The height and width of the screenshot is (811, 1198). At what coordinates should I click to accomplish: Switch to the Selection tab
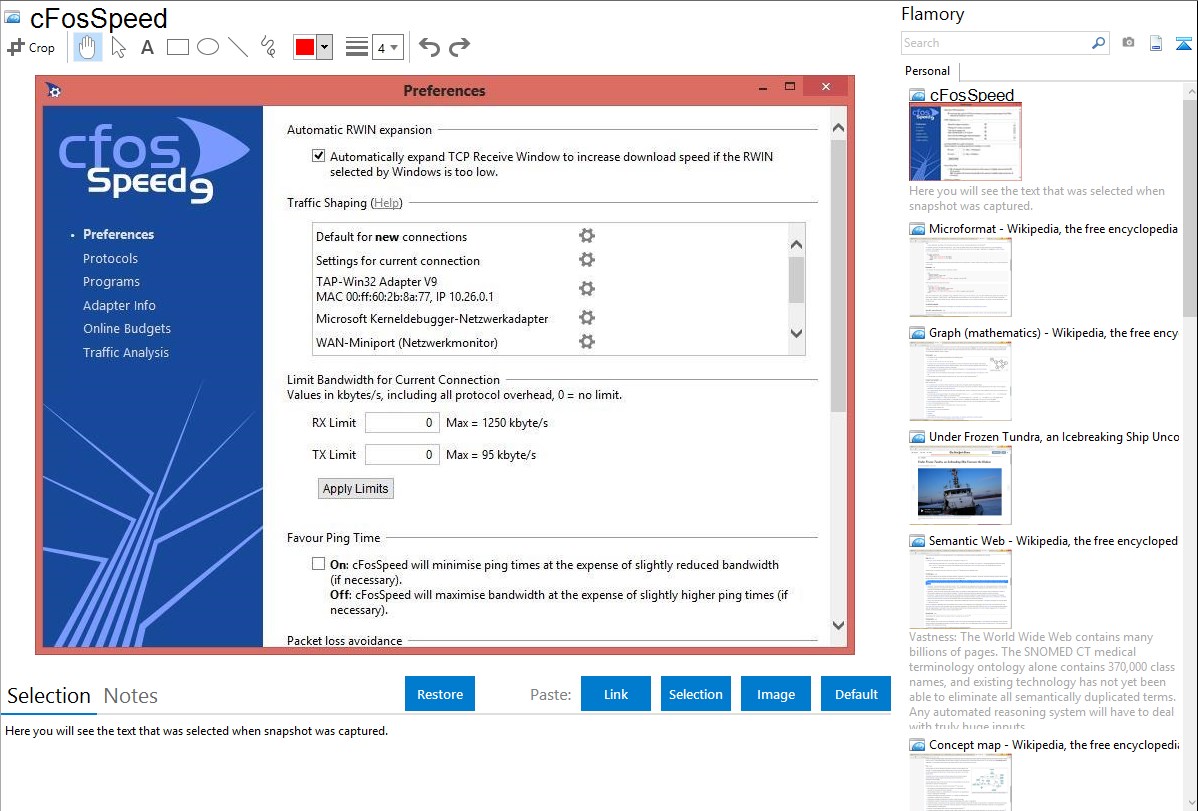pyautogui.click(x=49, y=696)
